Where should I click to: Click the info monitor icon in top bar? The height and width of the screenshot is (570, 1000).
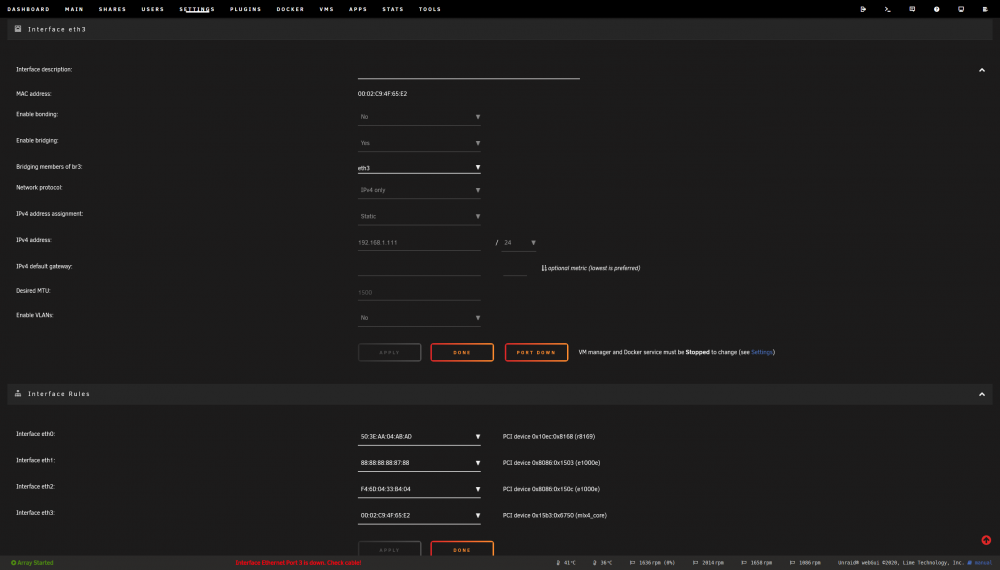[960, 9]
